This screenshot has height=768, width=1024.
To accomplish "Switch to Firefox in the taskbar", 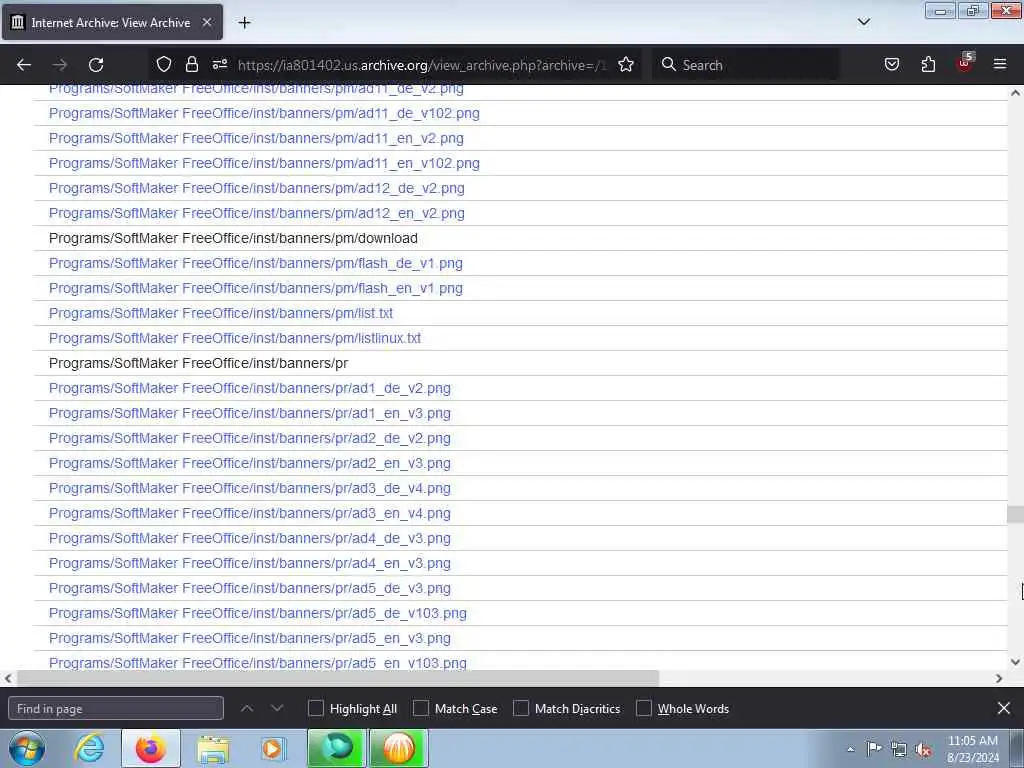I will [151, 748].
